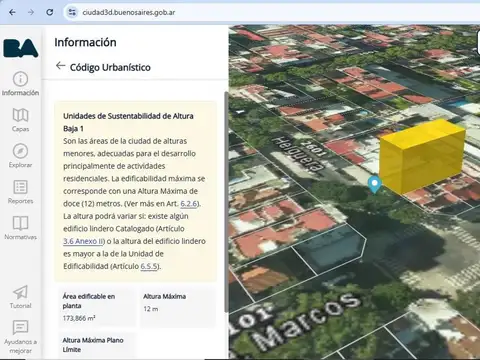The image size is (480, 360).
Task: Open the Reportes section
Action: pyautogui.click(x=20, y=192)
